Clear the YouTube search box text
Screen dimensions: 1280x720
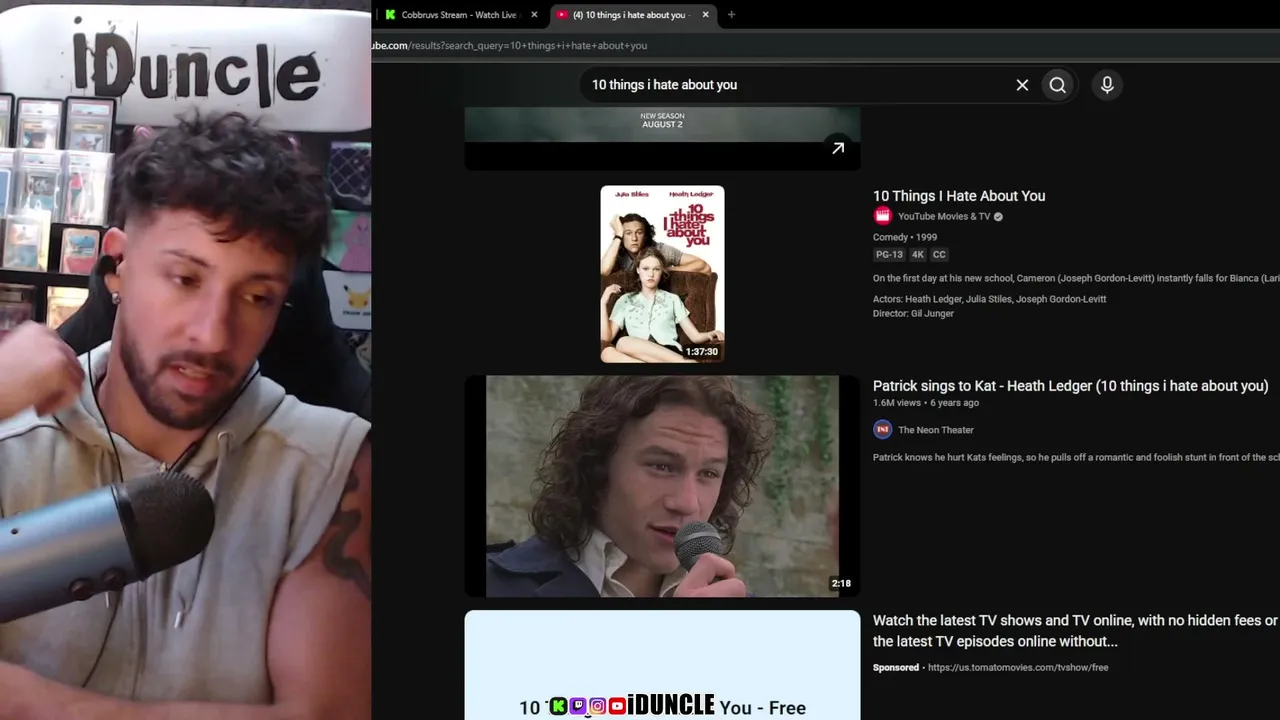1022,85
